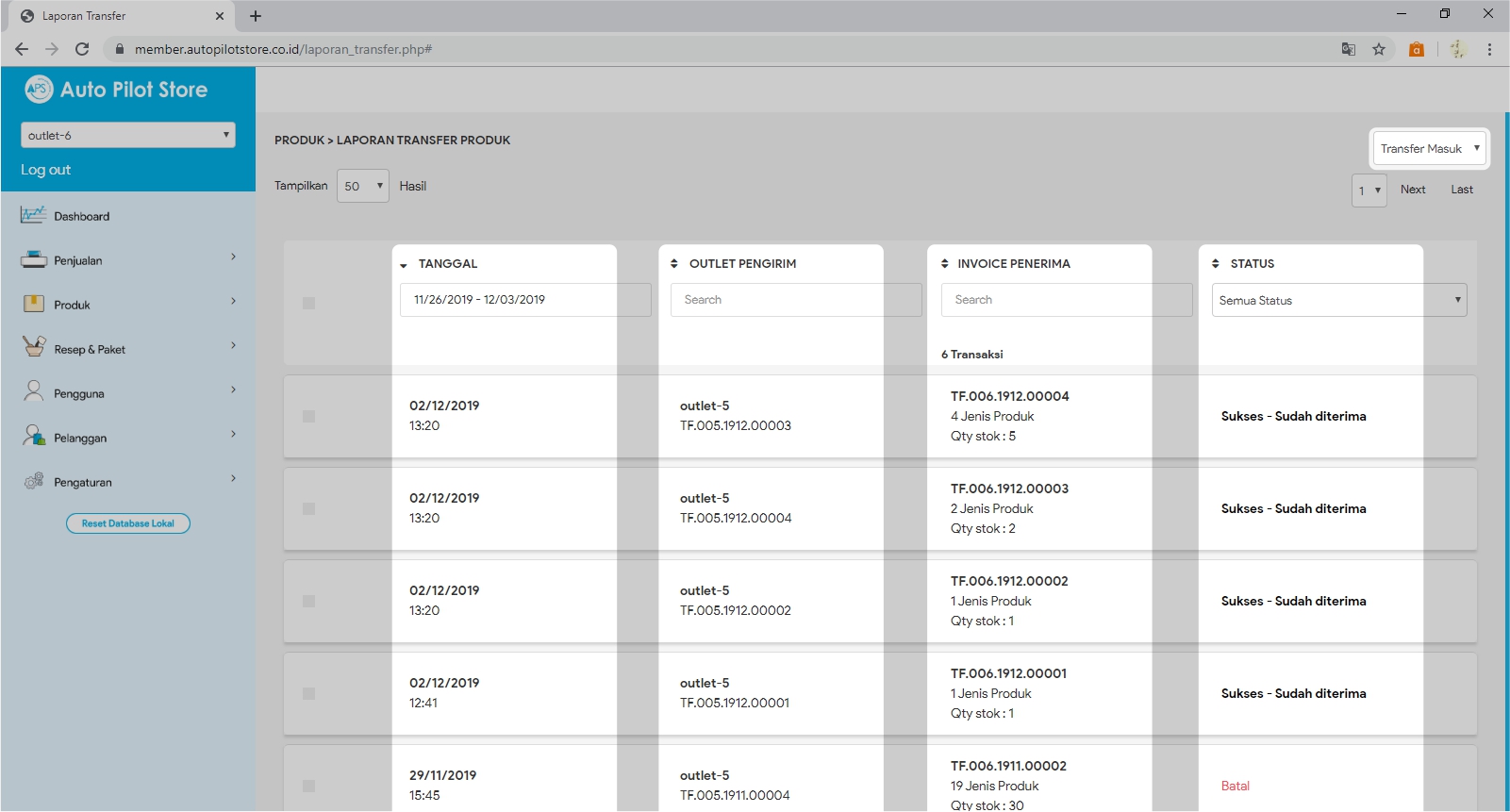
Task: Click the Produk box icon
Action: (x=33, y=304)
